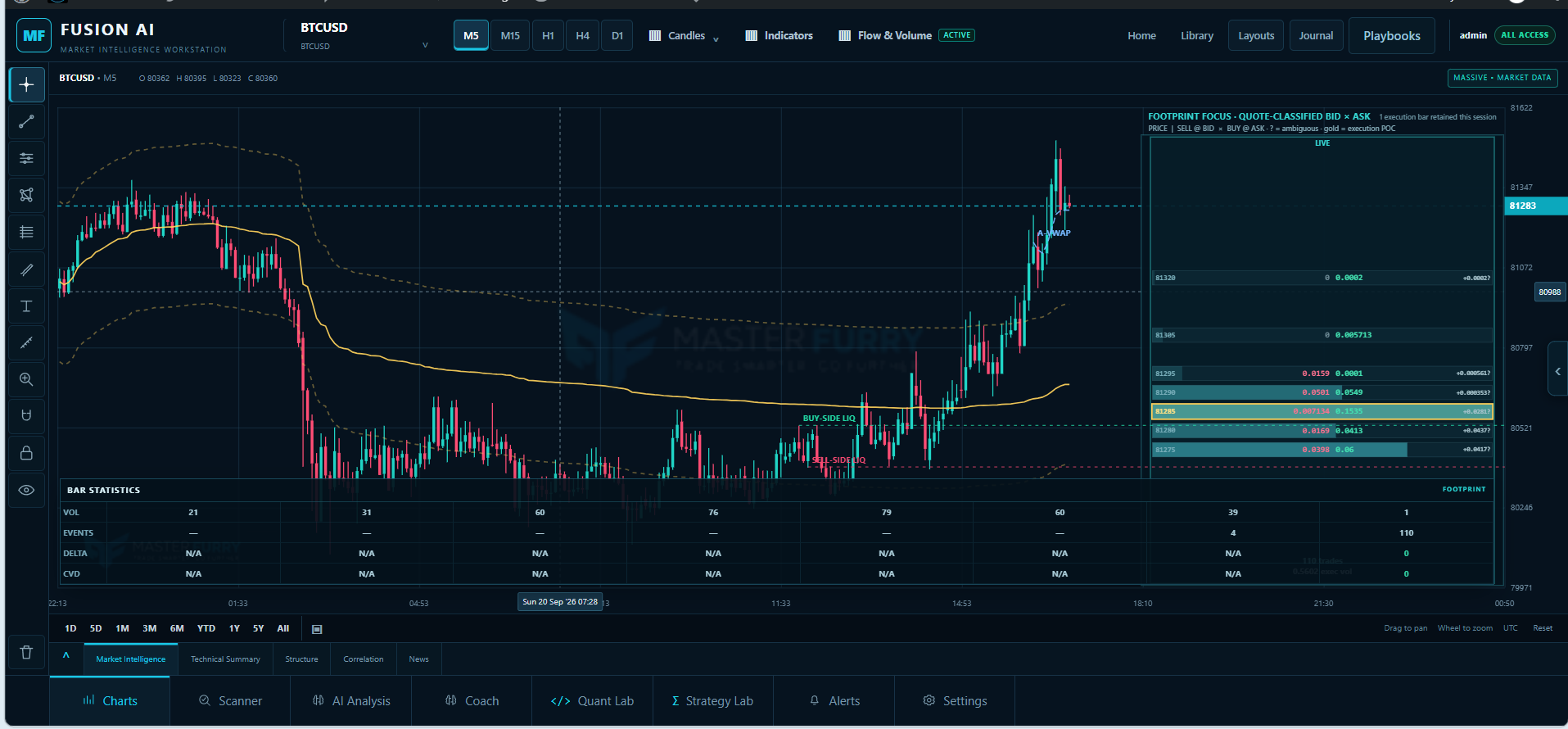The height and width of the screenshot is (729, 1568).
Task: Open the BTCUSD symbol dropdown arrow
Action: [425, 45]
